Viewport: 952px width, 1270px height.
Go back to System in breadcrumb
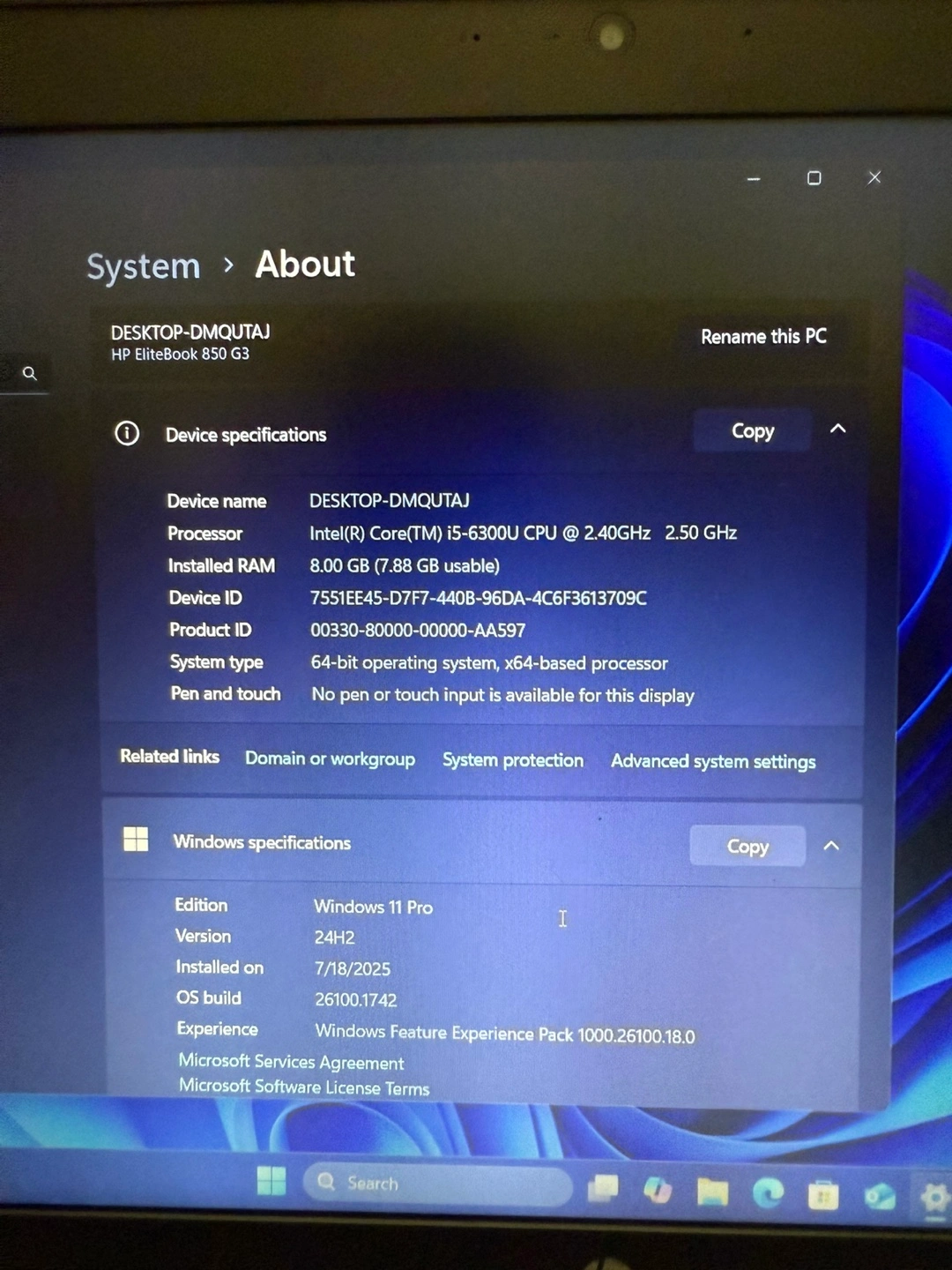pyautogui.click(x=144, y=266)
